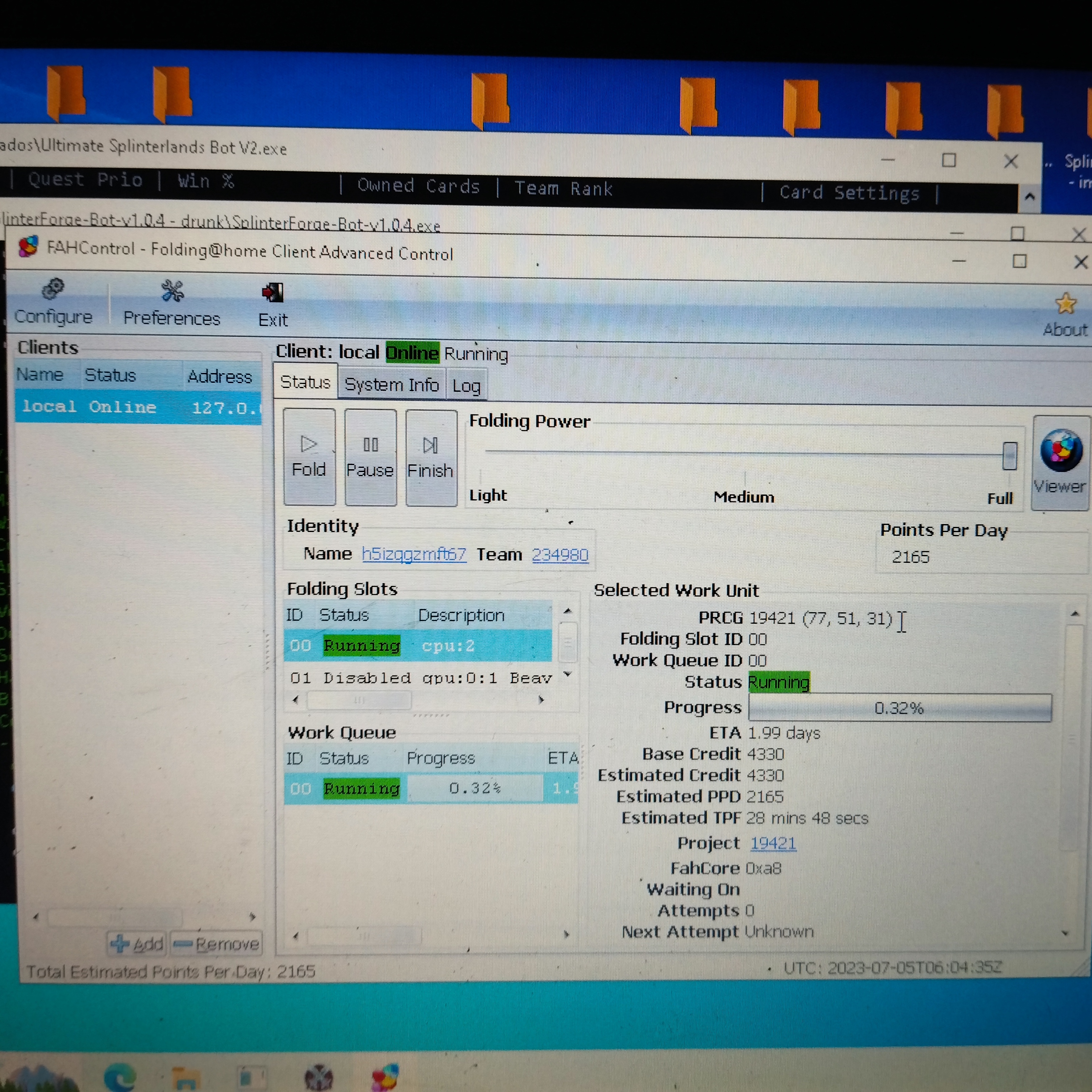Click the Full label under Folding Power
The image size is (1092, 1092).
point(1000,498)
